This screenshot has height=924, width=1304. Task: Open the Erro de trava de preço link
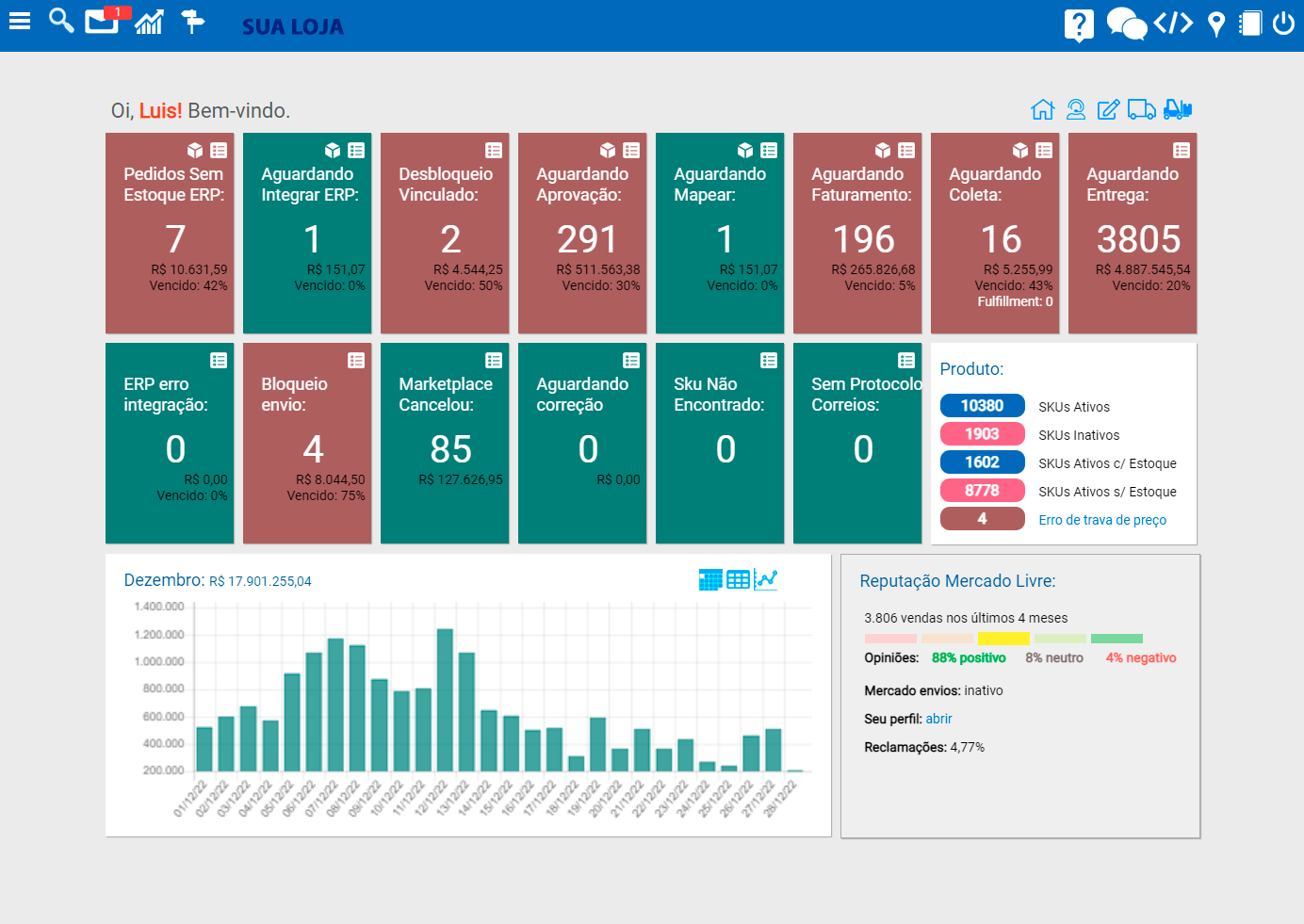click(1102, 520)
